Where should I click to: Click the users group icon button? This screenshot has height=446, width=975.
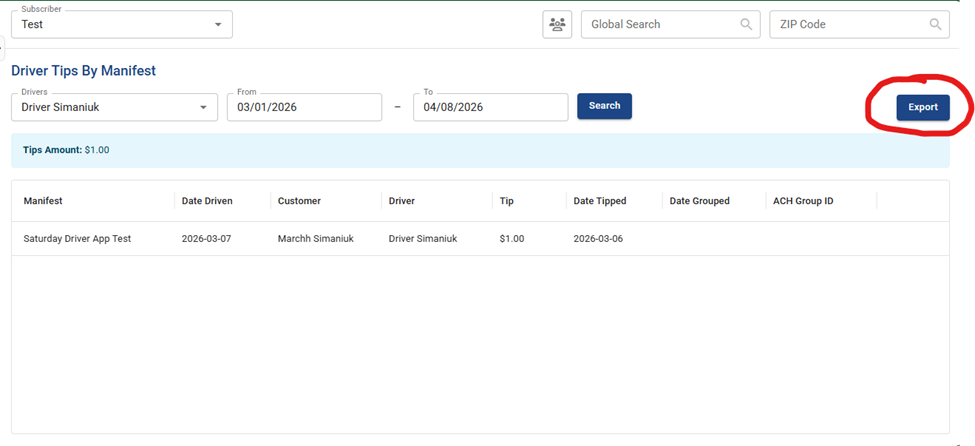pyautogui.click(x=557, y=25)
